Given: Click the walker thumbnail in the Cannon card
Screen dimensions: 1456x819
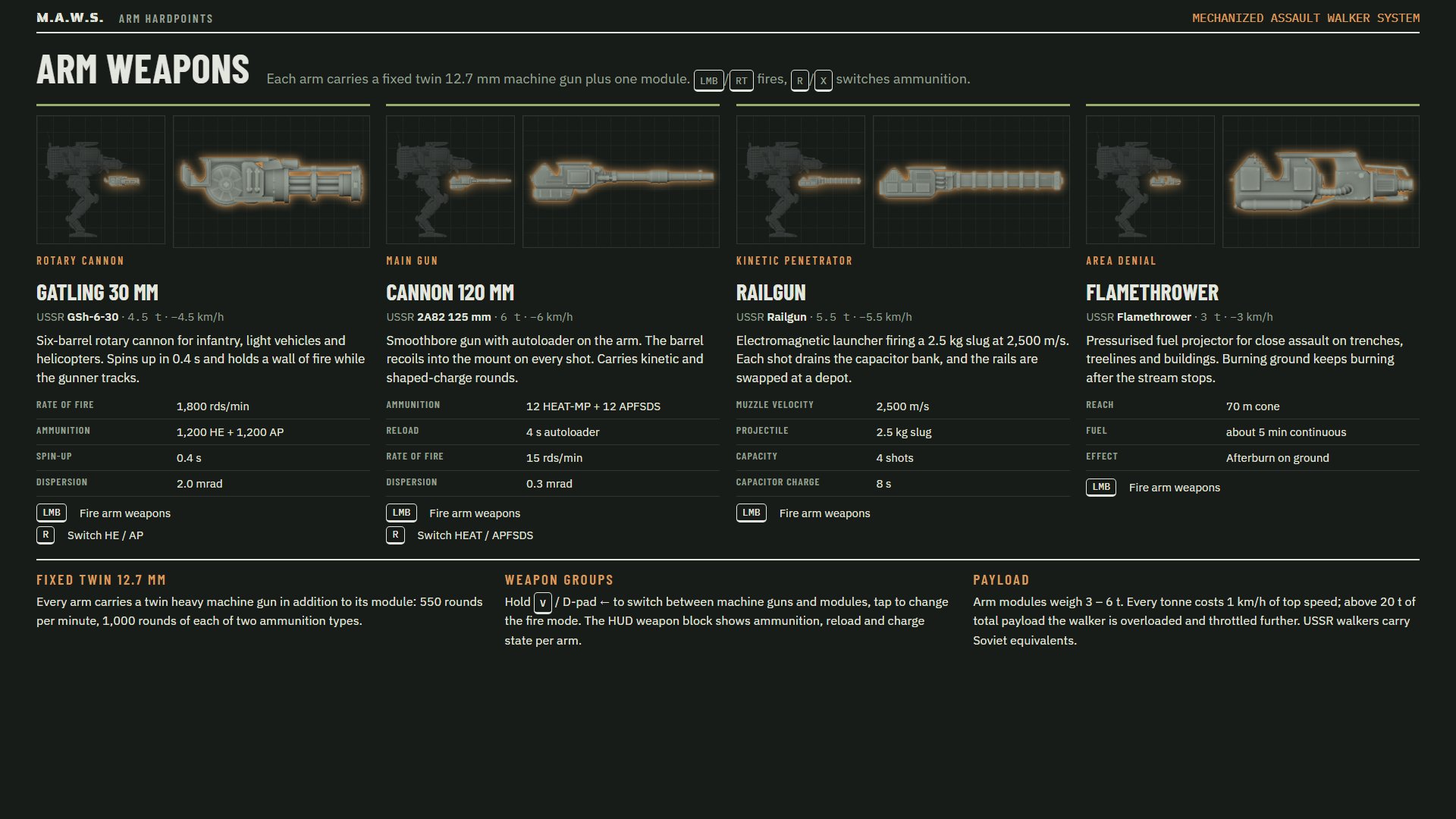Looking at the screenshot, I should 450,180.
